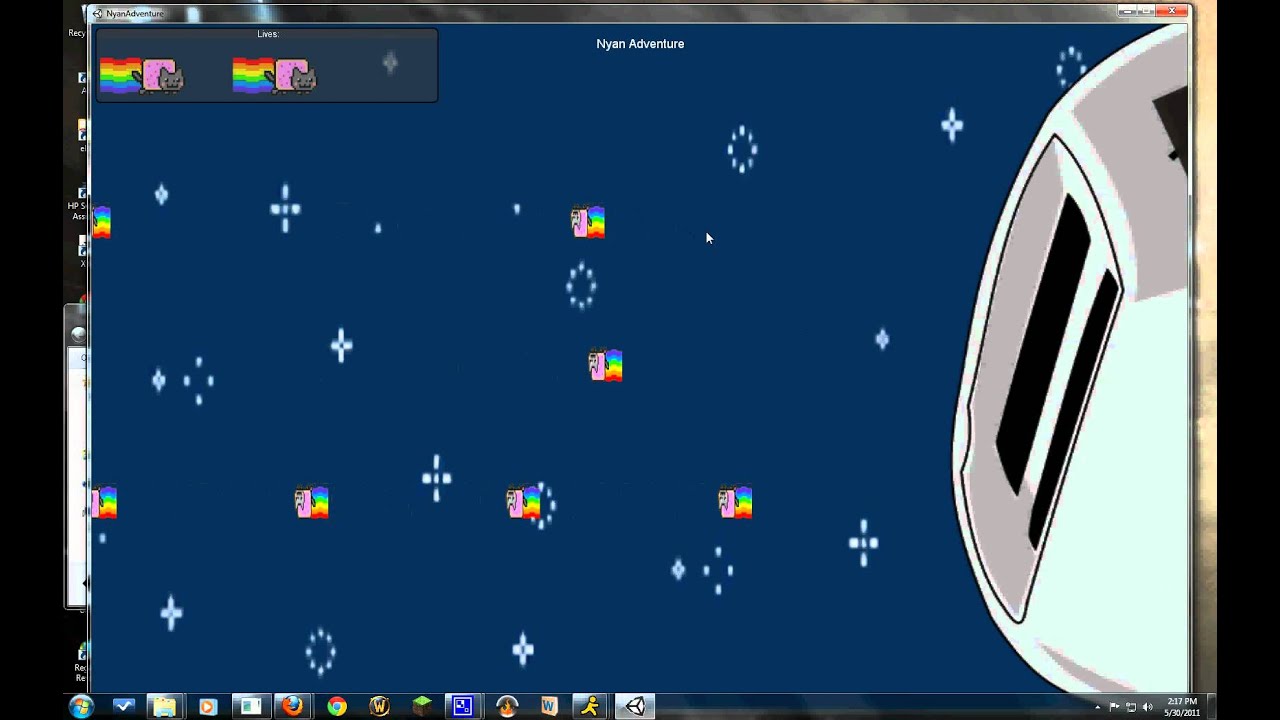
Task: Open Google Chrome from the taskbar
Action: tap(337, 706)
